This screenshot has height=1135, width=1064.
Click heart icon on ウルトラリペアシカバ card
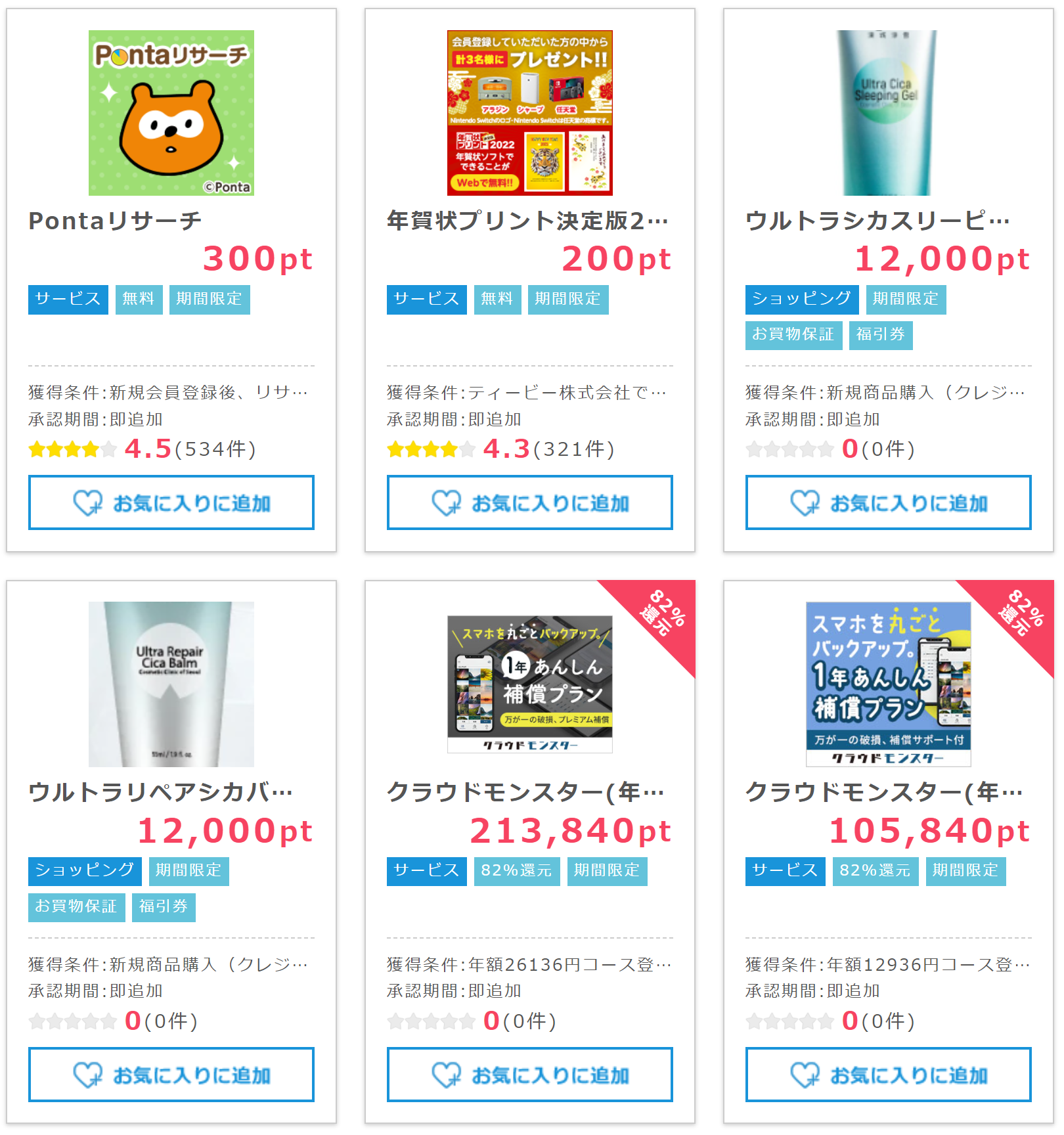click(x=87, y=1075)
